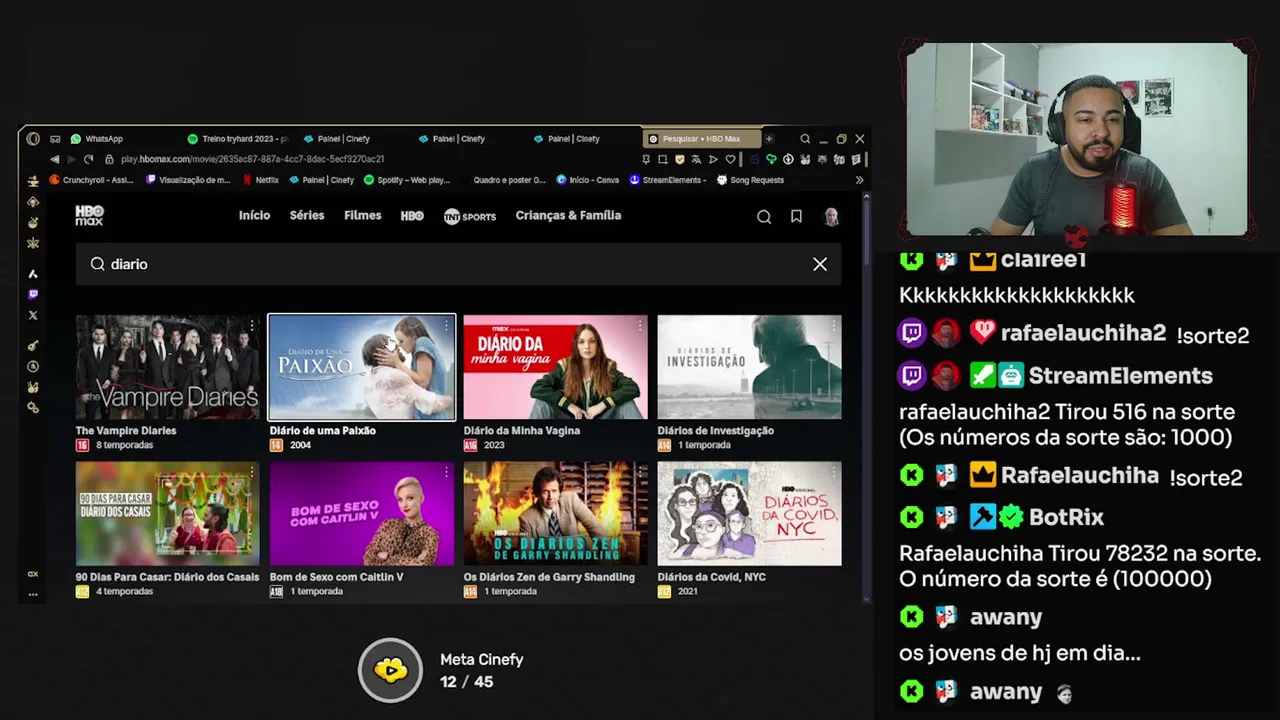
Task: Expand the bookmarks overflow chevron
Action: pyautogui.click(x=859, y=180)
